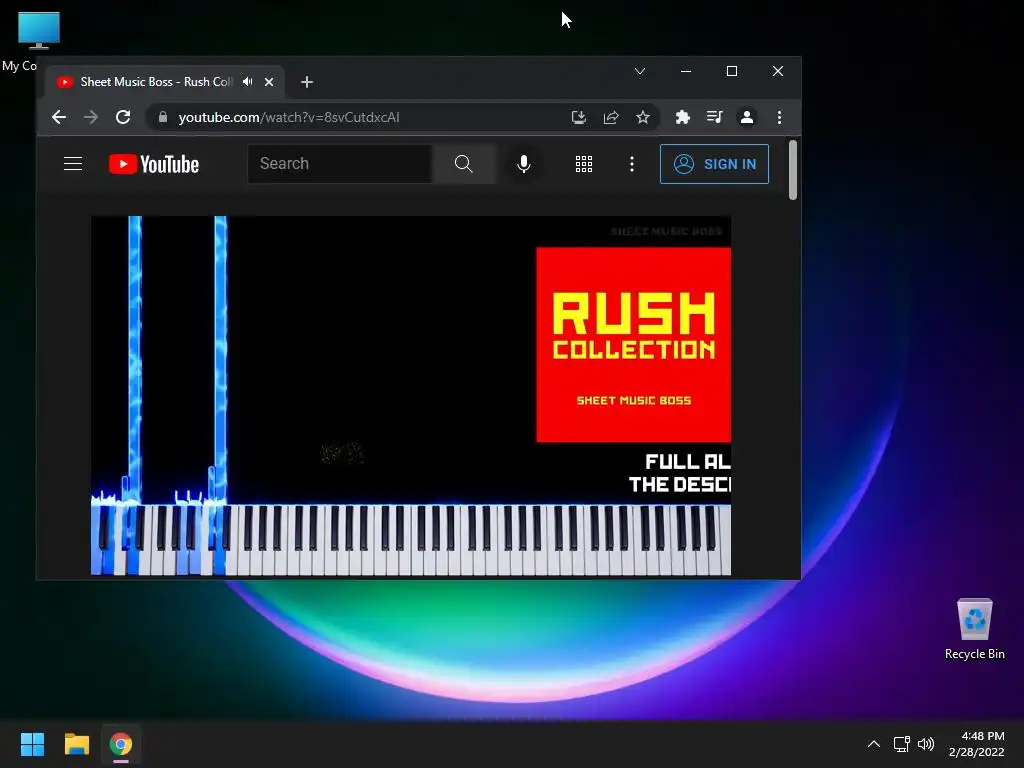Open the media controls icon in Chrome toolbar
The height and width of the screenshot is (768, 1024).
click(x=714, y=117)
